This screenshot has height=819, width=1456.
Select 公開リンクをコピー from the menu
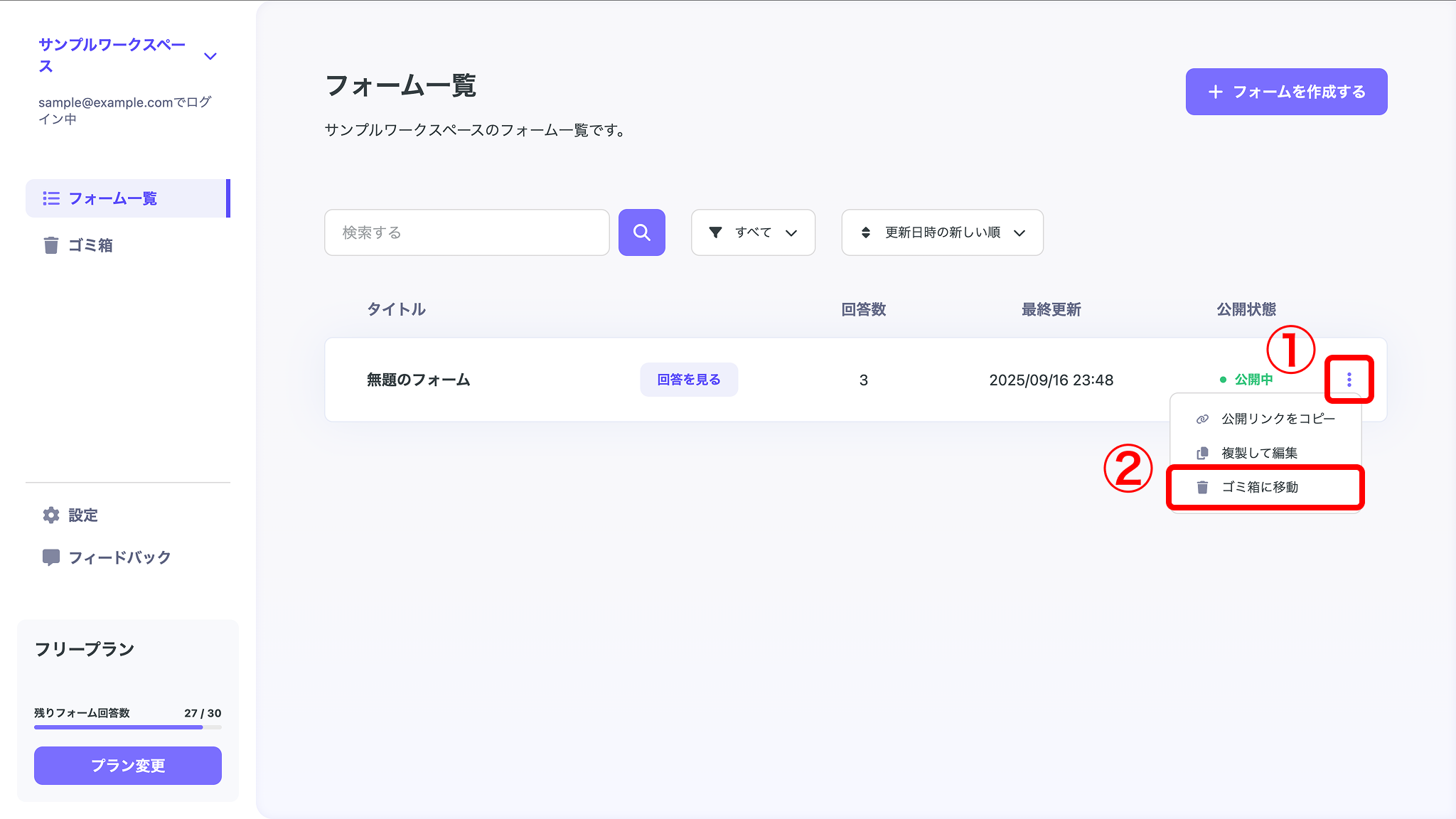pos(1276,419)
